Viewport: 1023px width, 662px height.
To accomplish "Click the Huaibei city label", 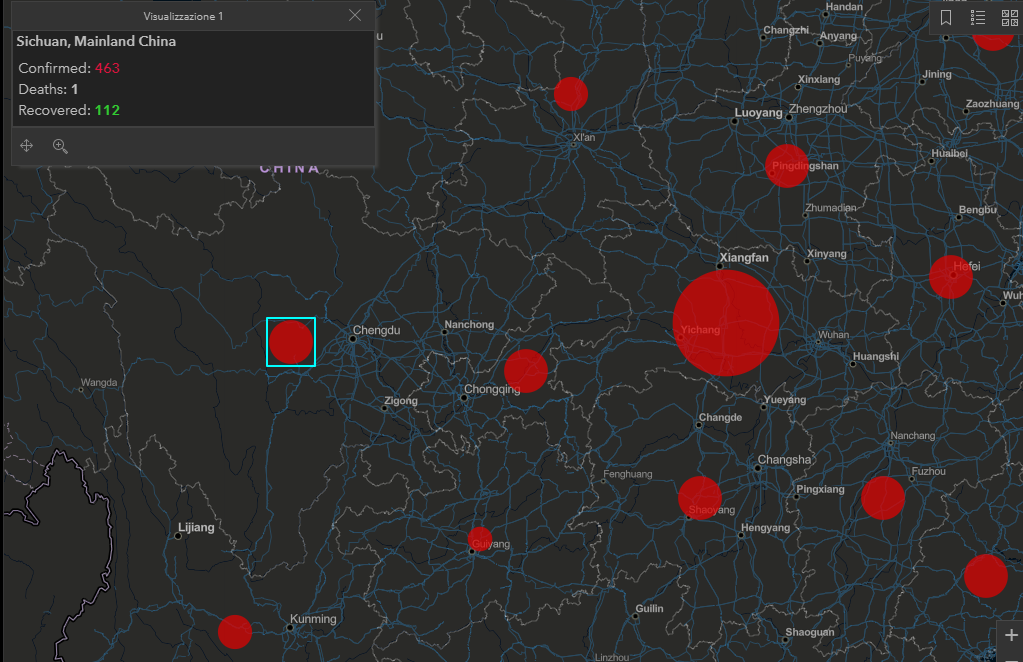I will [949, 153].
